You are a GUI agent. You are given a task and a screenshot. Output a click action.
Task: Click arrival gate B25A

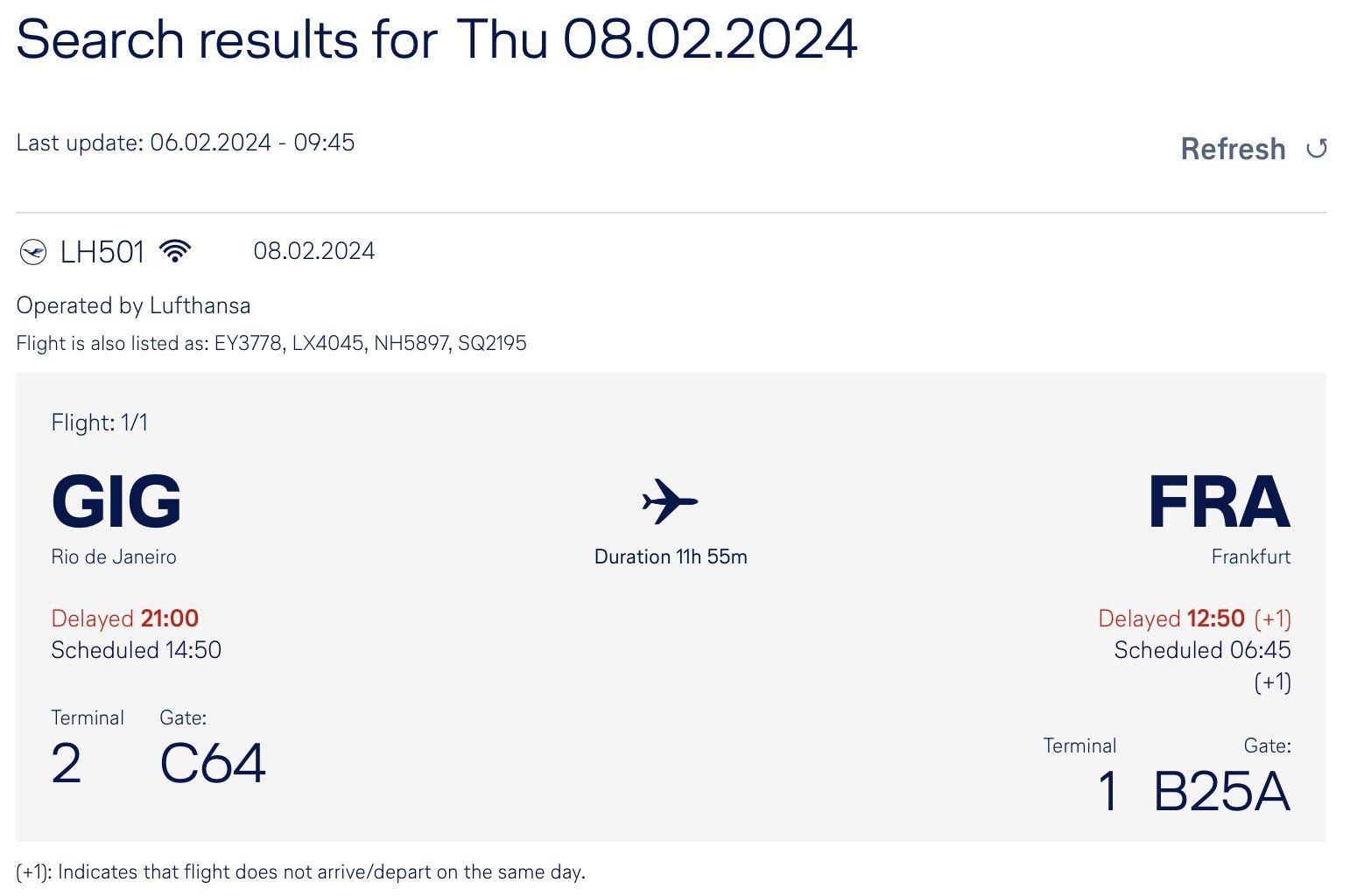tap(1222, 791)
